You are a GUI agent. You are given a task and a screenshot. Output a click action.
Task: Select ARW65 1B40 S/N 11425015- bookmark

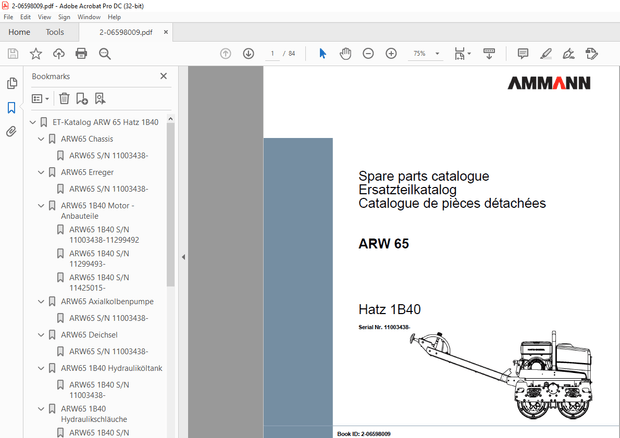(99, 283)
